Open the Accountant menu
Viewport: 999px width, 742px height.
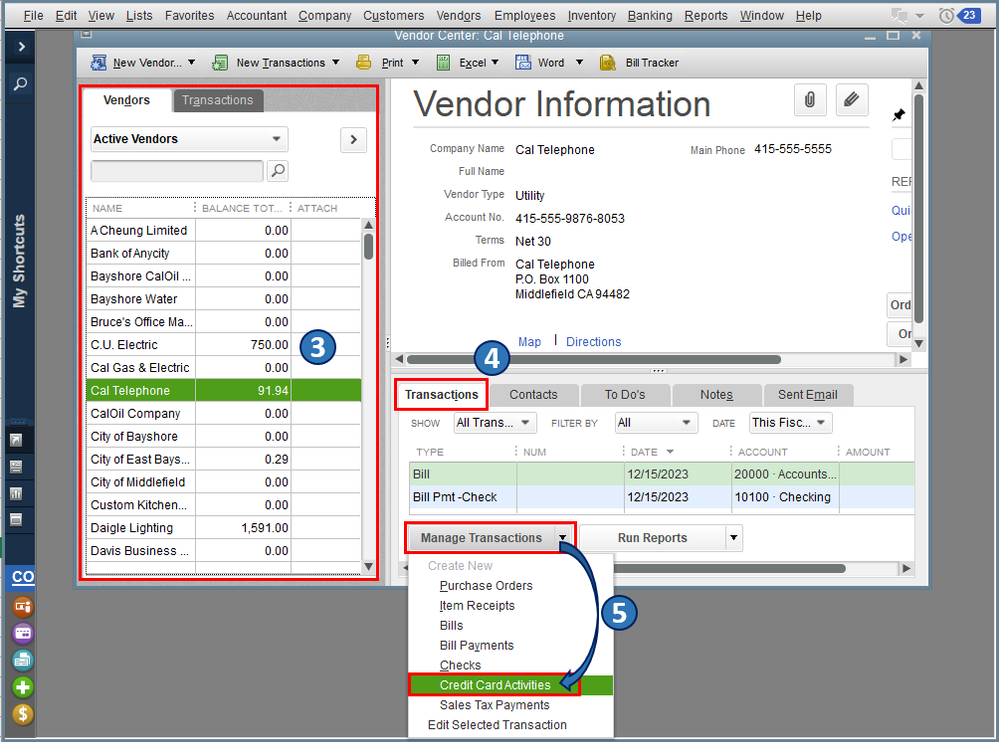[x=256, y=15]
